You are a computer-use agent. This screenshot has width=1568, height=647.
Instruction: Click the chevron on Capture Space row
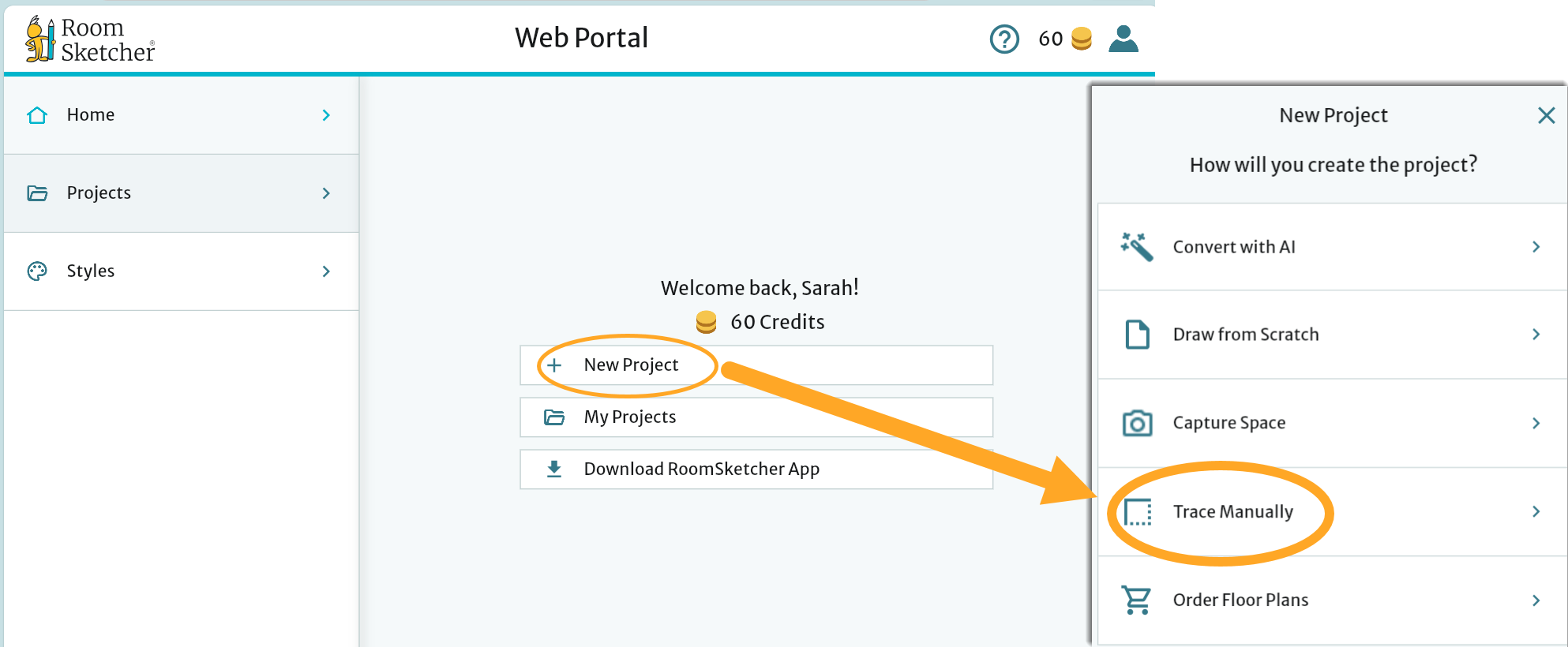click(x=1536, y=424)
